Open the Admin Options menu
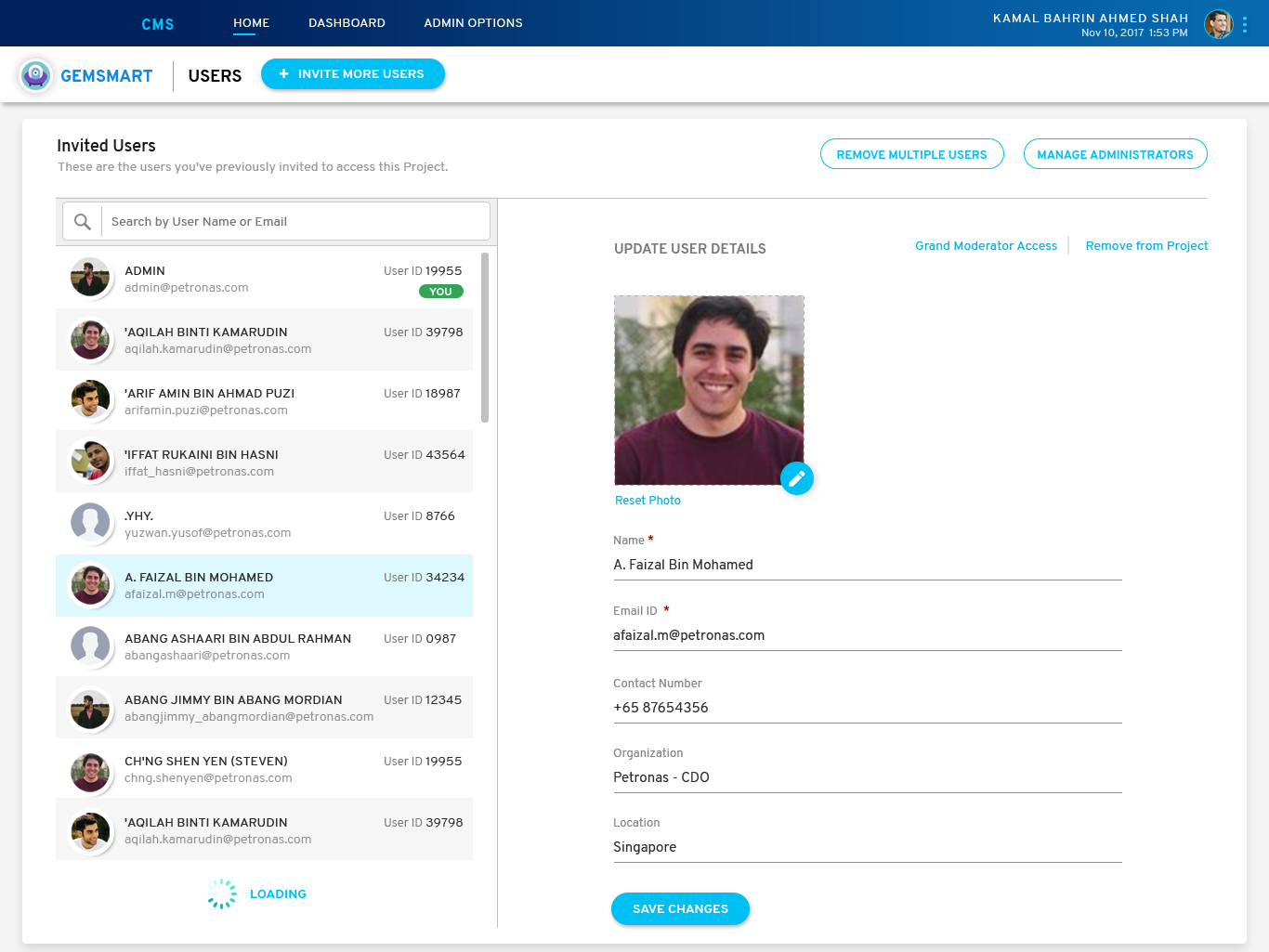Screen dimensions: 1269x952 click(473, 23)
